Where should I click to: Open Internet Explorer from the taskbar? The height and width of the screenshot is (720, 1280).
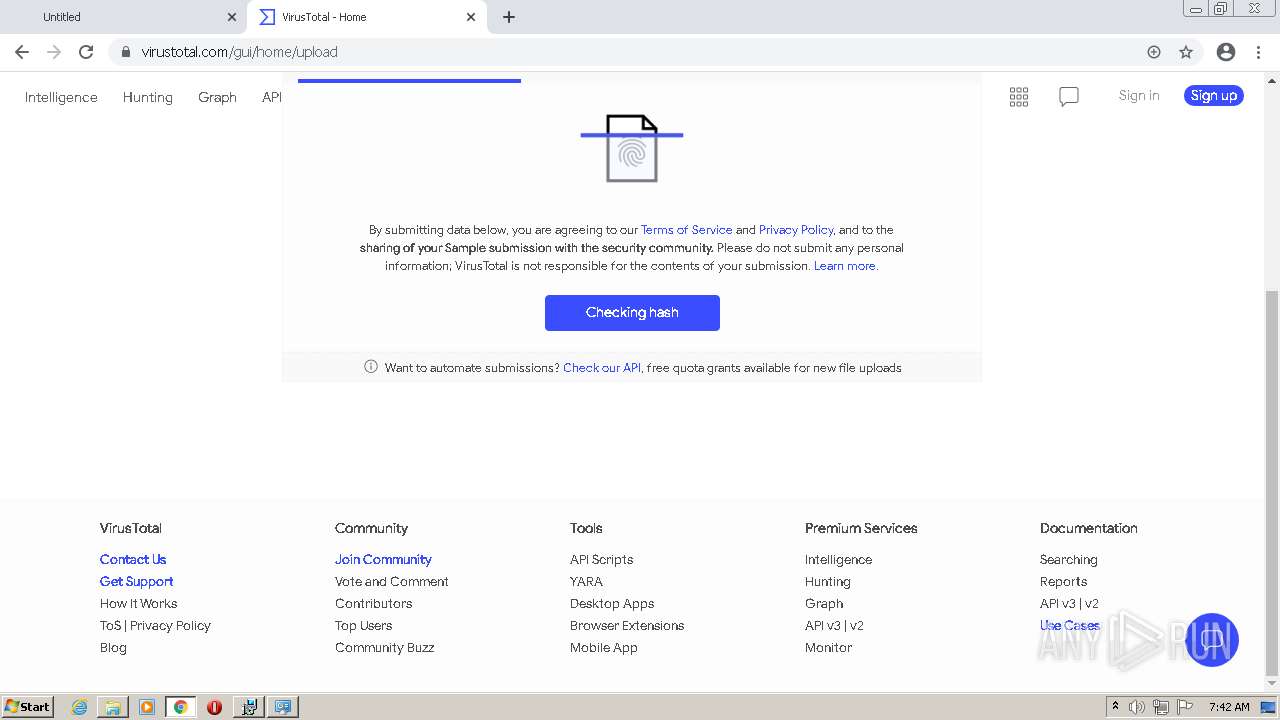[x=79, y=707]
